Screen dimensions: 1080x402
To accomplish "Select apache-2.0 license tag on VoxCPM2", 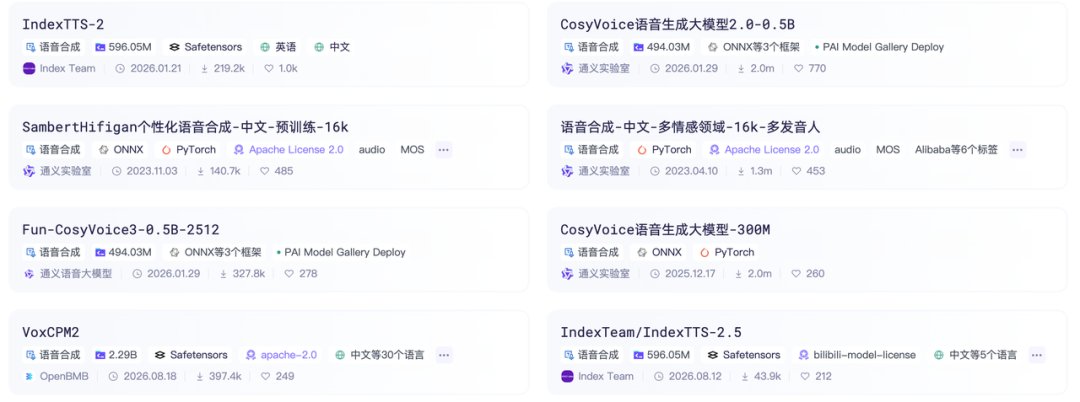I will 281,355.
